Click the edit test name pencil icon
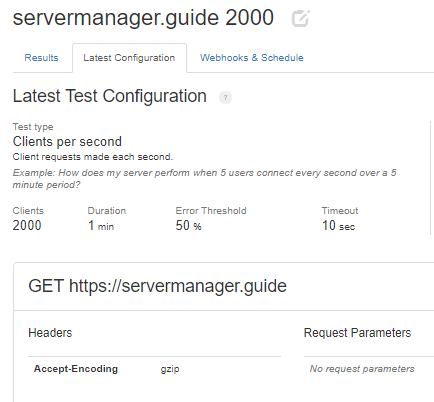Viewport: 434px width, 402px height. [301, 18]
